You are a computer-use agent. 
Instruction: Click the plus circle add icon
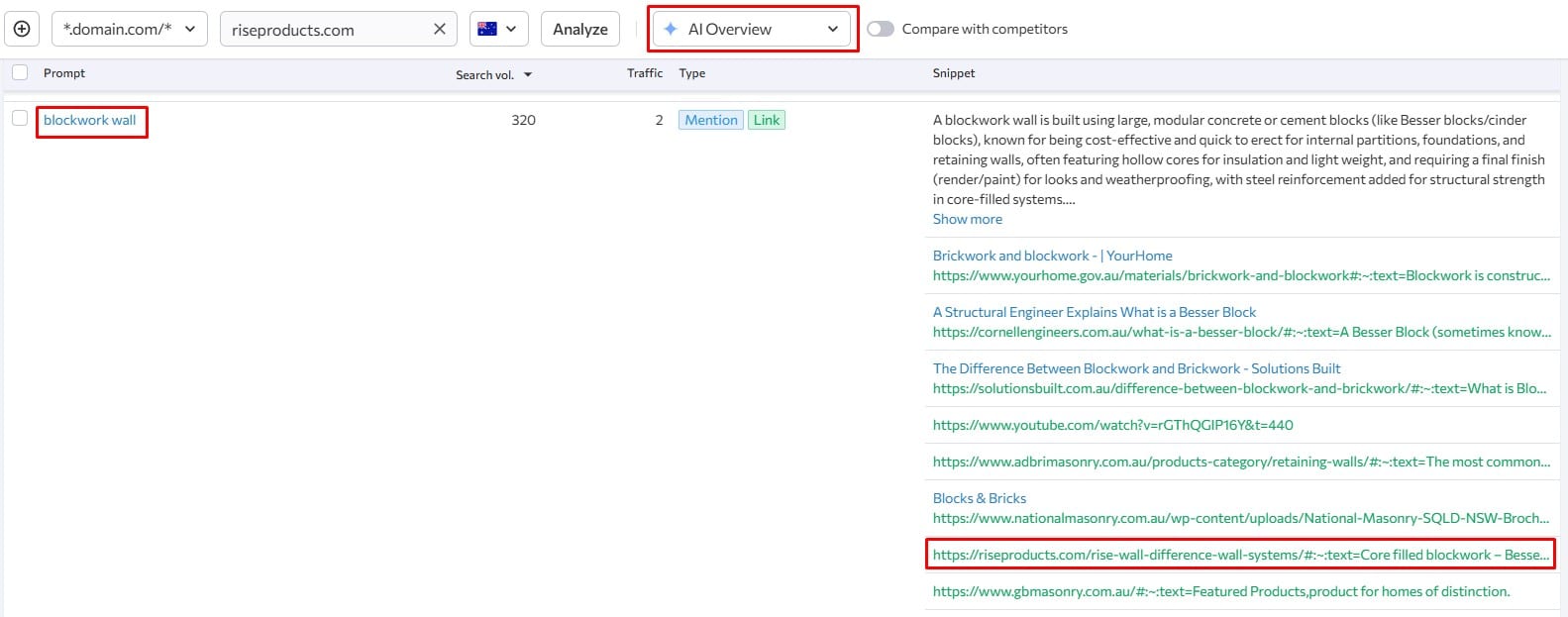[x=22, y=29]
